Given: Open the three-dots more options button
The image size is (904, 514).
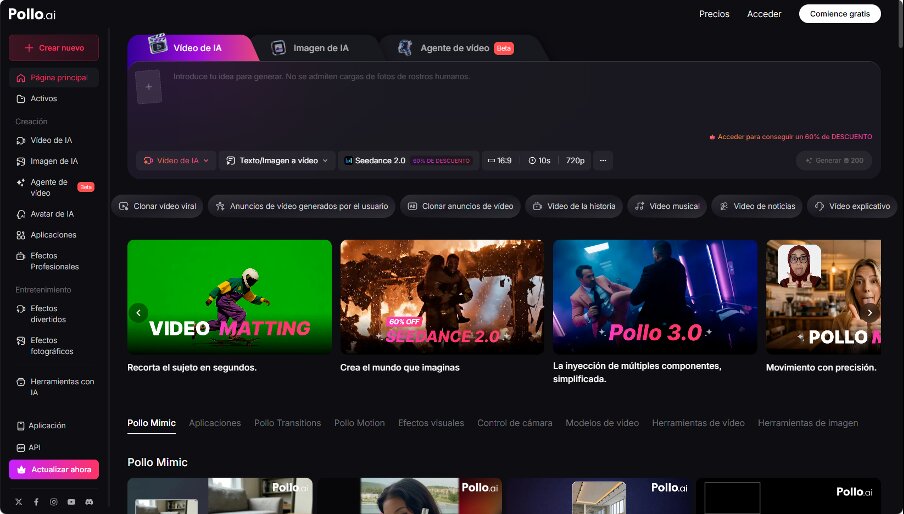Looking at the screenshot, I should coord(602,160).
